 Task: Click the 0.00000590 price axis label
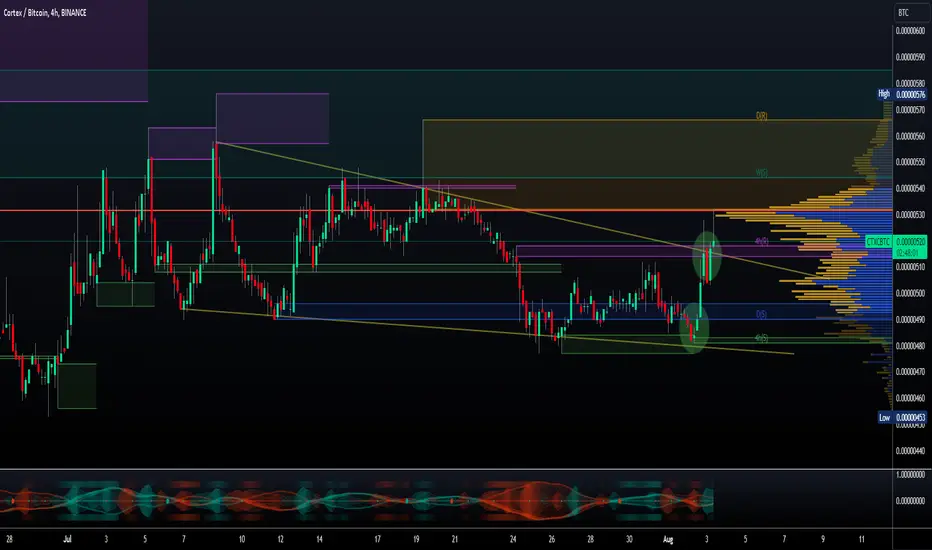[x=911, y=57]
